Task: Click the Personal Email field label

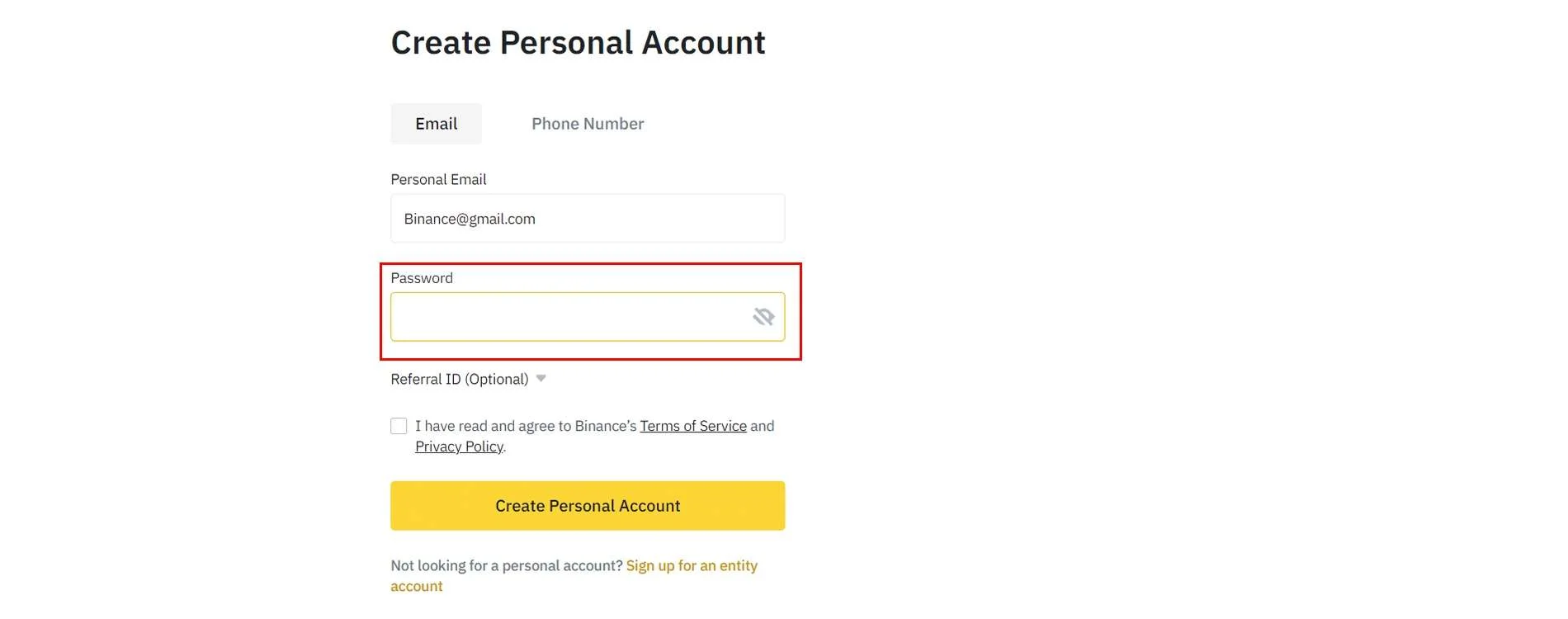Action: tap(438, 180)
